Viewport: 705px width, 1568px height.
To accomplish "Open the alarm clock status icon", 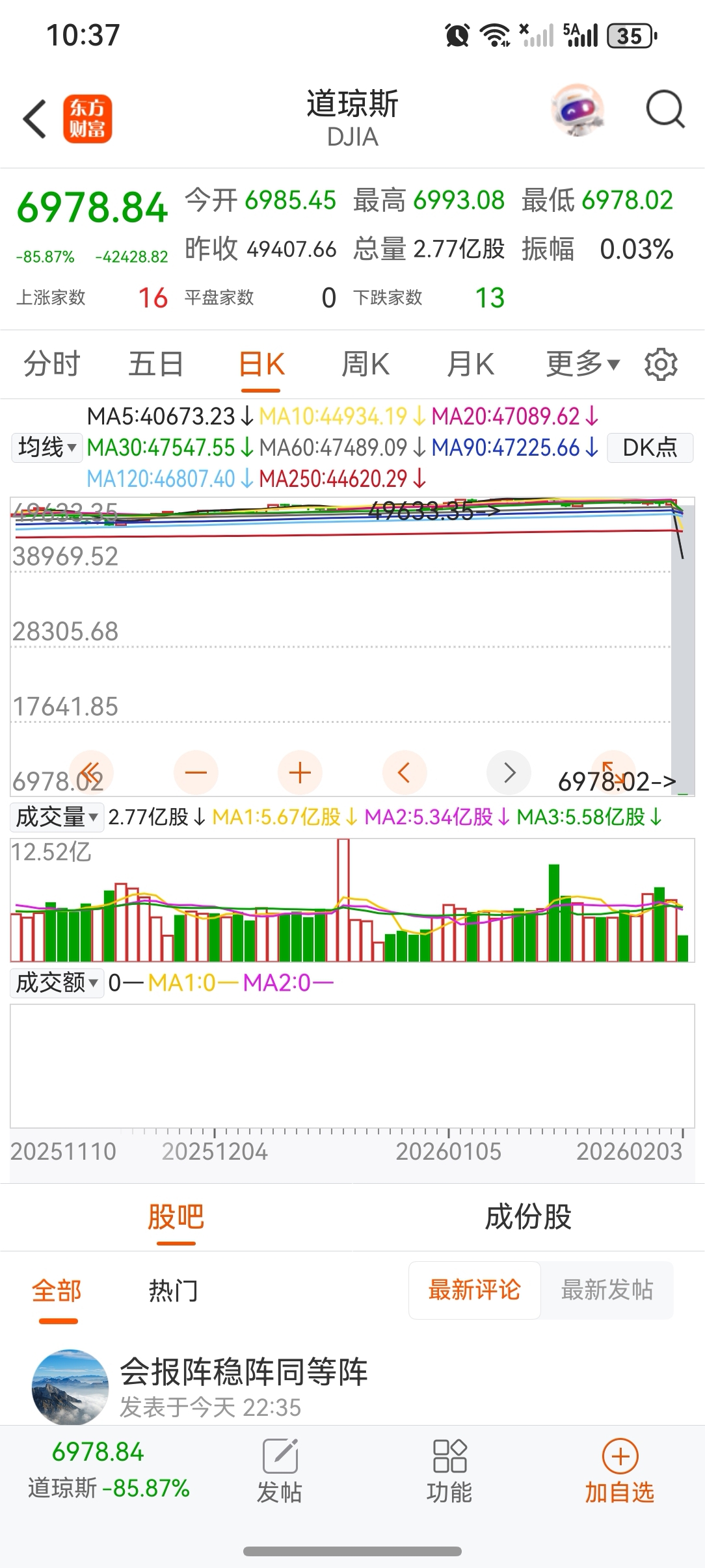I will 457,35.
